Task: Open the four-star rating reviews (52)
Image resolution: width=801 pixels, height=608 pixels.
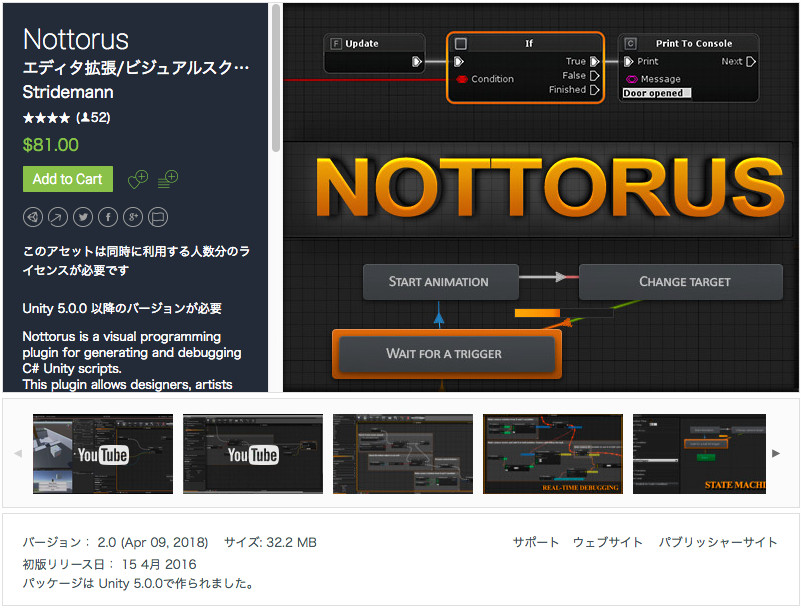Action: coord(66,118)
